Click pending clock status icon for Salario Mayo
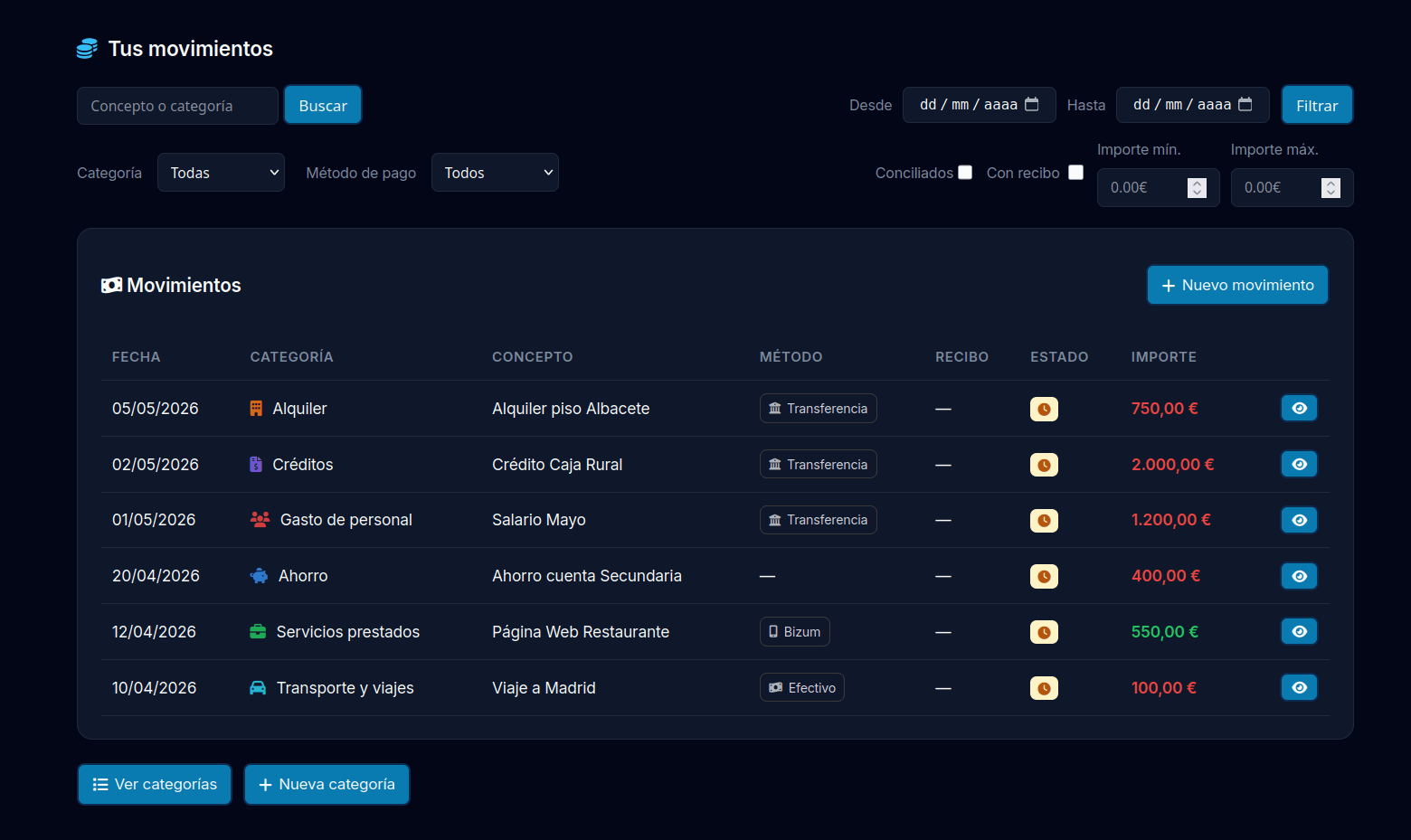This screenshot has height=840, width=1411. (x=1044, y=521)
